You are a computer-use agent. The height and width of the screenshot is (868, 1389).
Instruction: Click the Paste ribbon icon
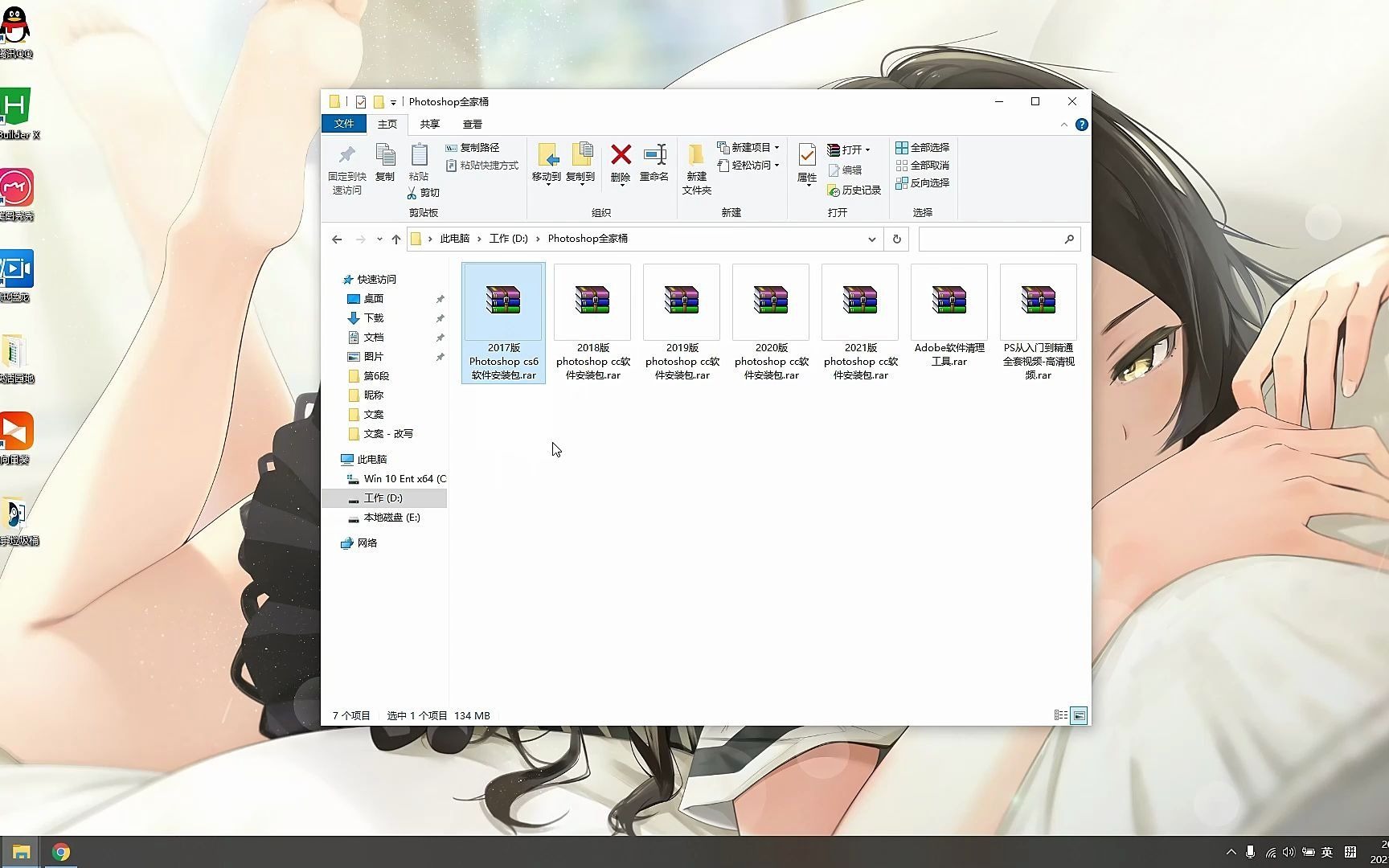pos(419,162)
